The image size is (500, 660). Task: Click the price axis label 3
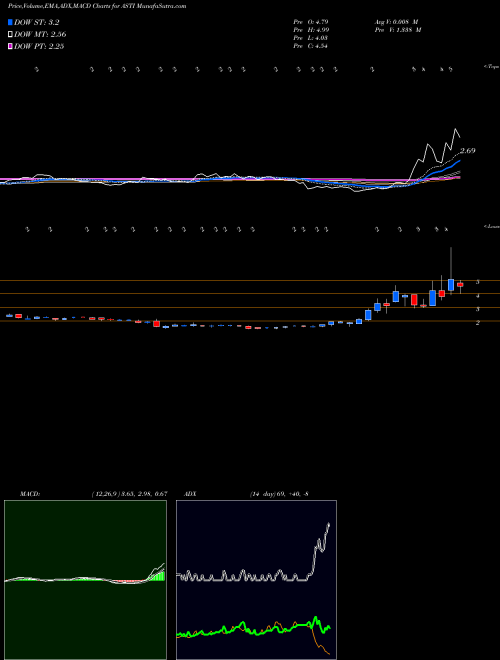477,309
